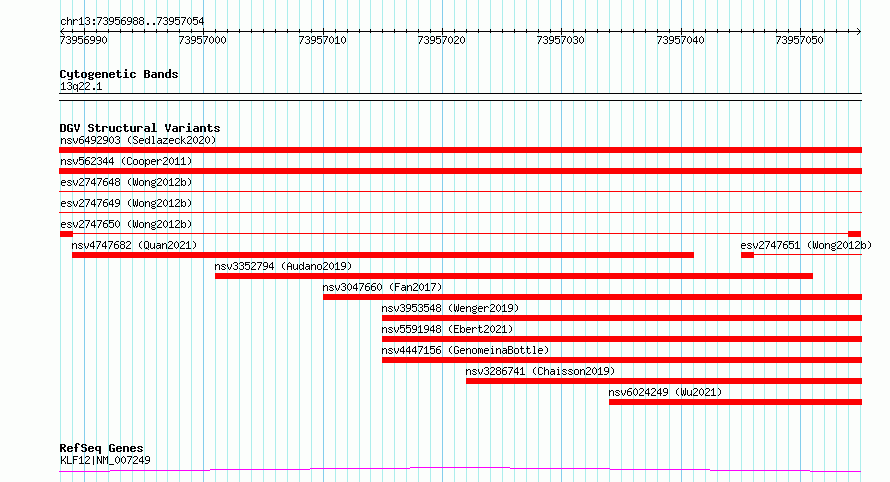Image resolution: width=890 pixels, height=482 pixels.
Task: Click the red bar under nsv6492903
Action: pos(460,150)
